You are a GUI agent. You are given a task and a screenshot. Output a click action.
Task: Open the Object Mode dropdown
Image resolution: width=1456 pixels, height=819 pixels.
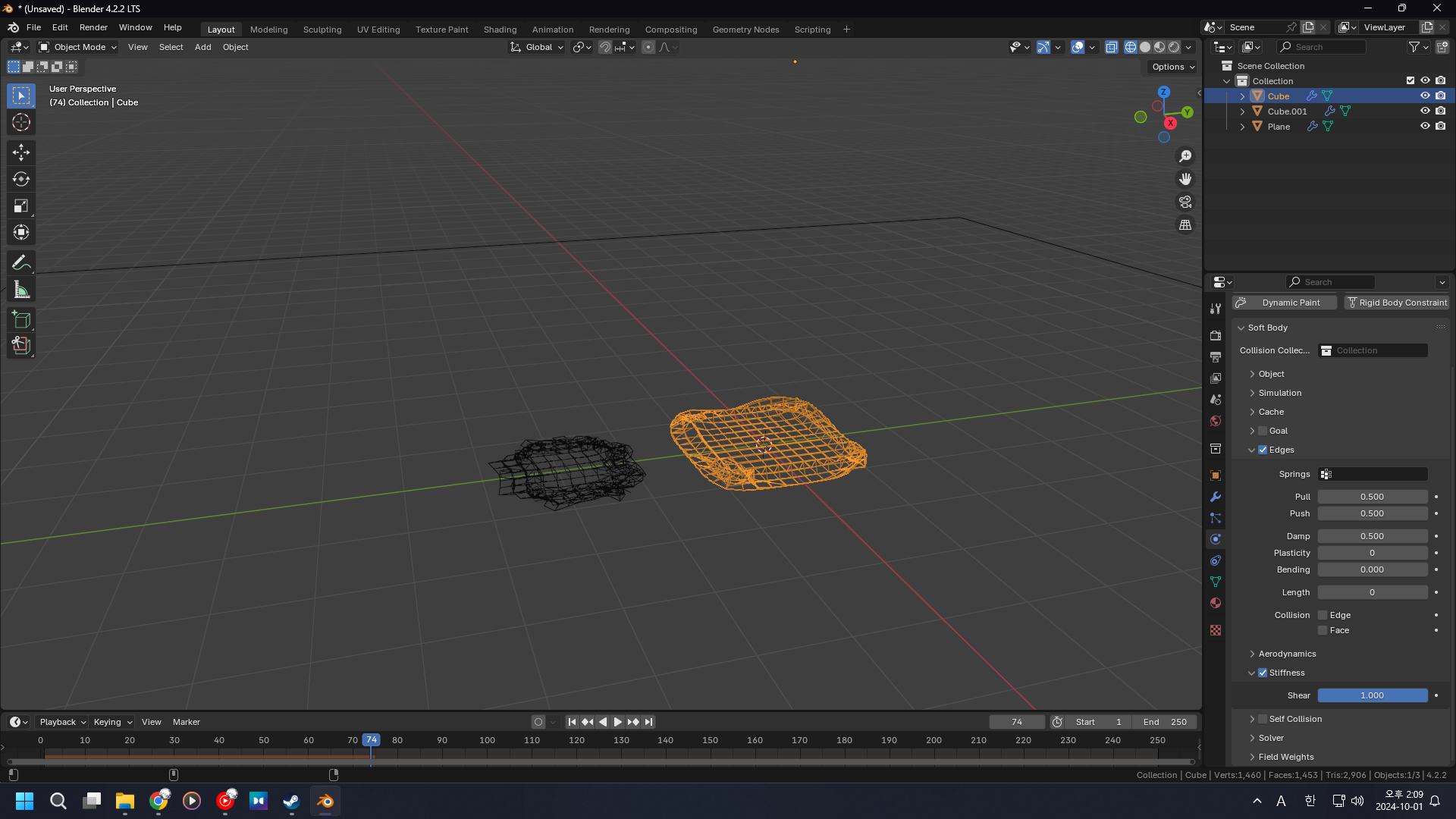click(78, 47)
